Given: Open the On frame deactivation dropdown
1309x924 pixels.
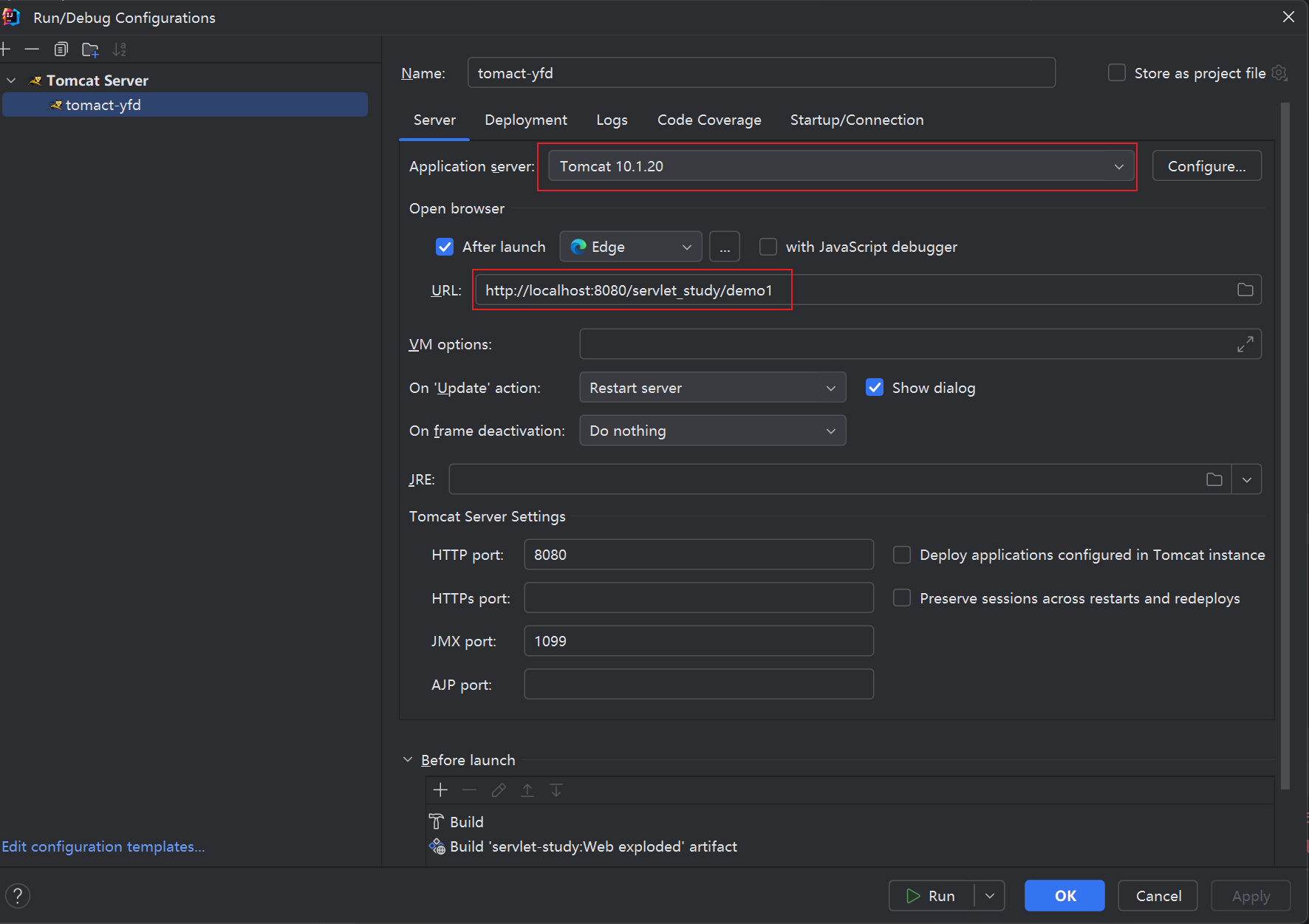Looking at the screenshot, I should point(713,431).
